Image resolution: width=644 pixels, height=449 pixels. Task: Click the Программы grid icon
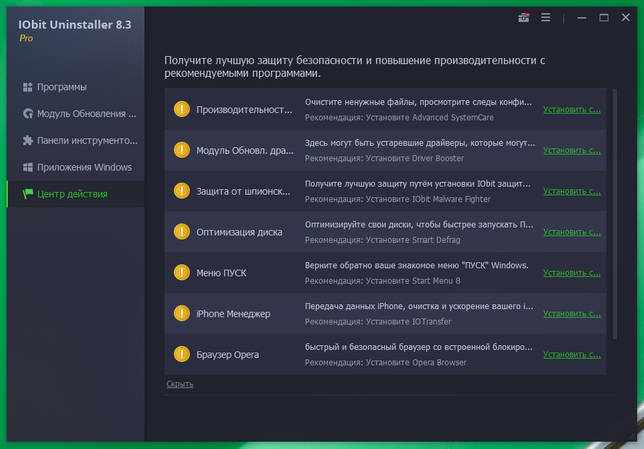pos(28,87)
